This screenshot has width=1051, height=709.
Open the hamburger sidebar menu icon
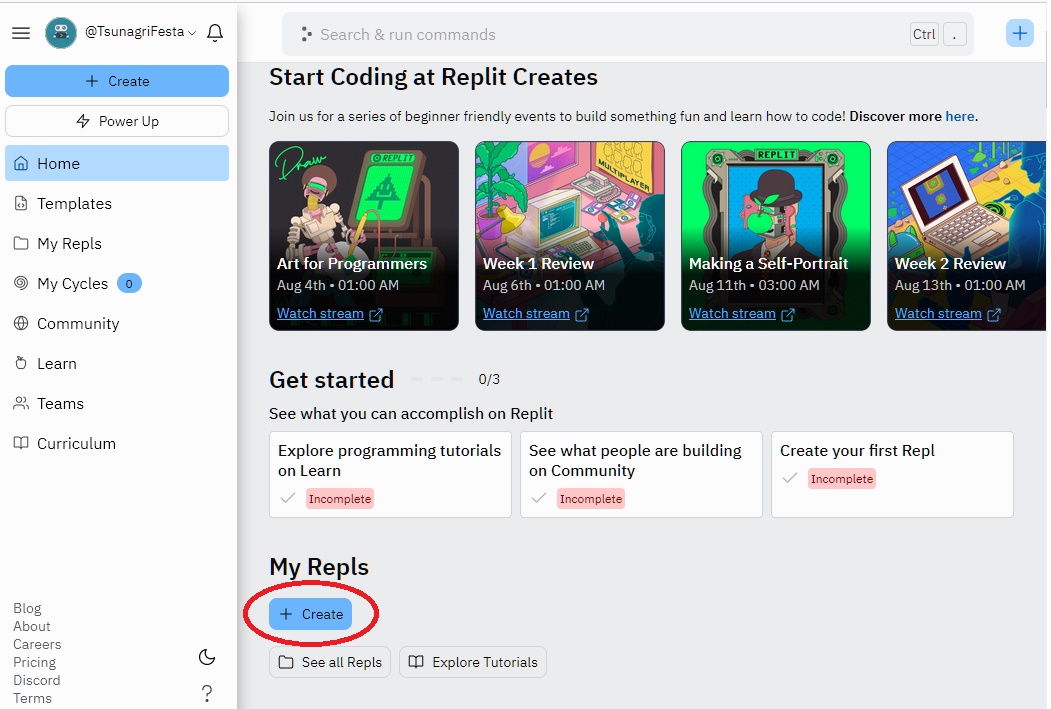(x=21, y=33)
